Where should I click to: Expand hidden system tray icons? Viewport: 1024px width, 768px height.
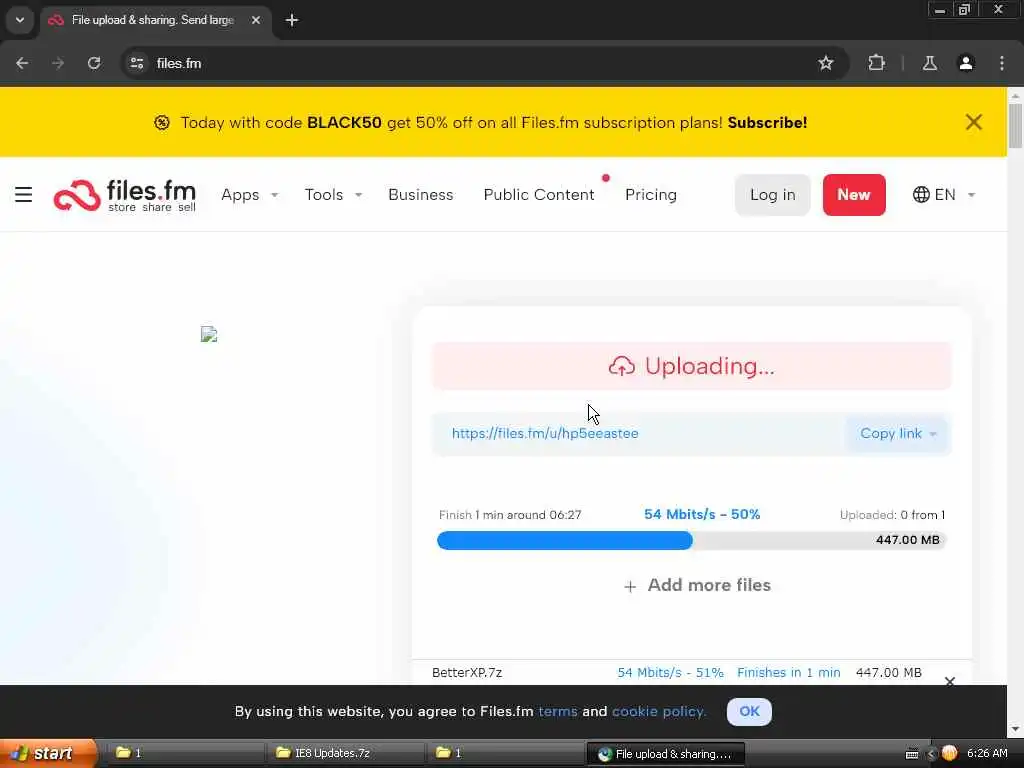pyautogui.click(x=931, y=754)
